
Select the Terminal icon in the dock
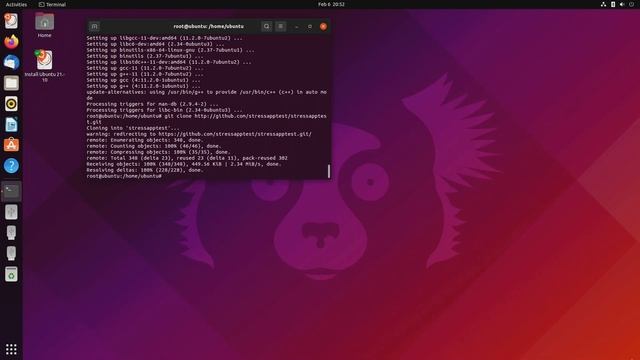click(x=11, y=191)
